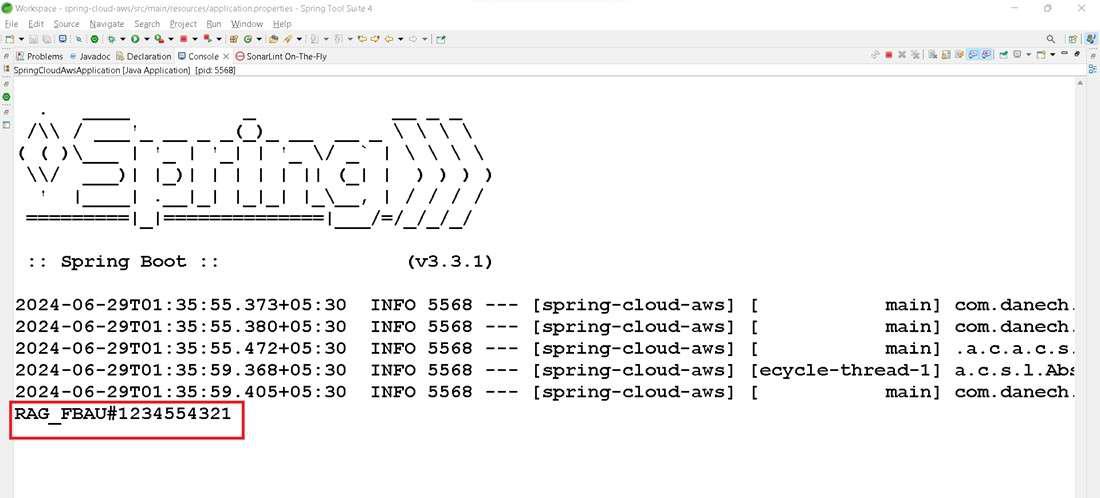The width and height of the screenshot is (1100, 498).
Task: Switch to the Javadoc tab
Action: click(x=90, y=56)
